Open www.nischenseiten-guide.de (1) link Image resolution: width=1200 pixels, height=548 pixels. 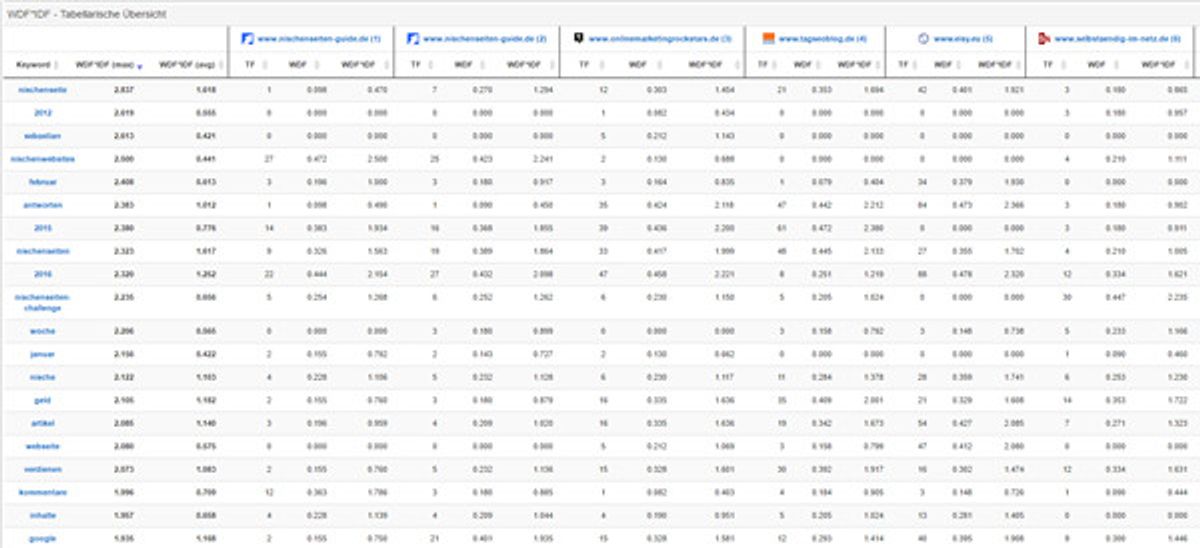(319, 38)
